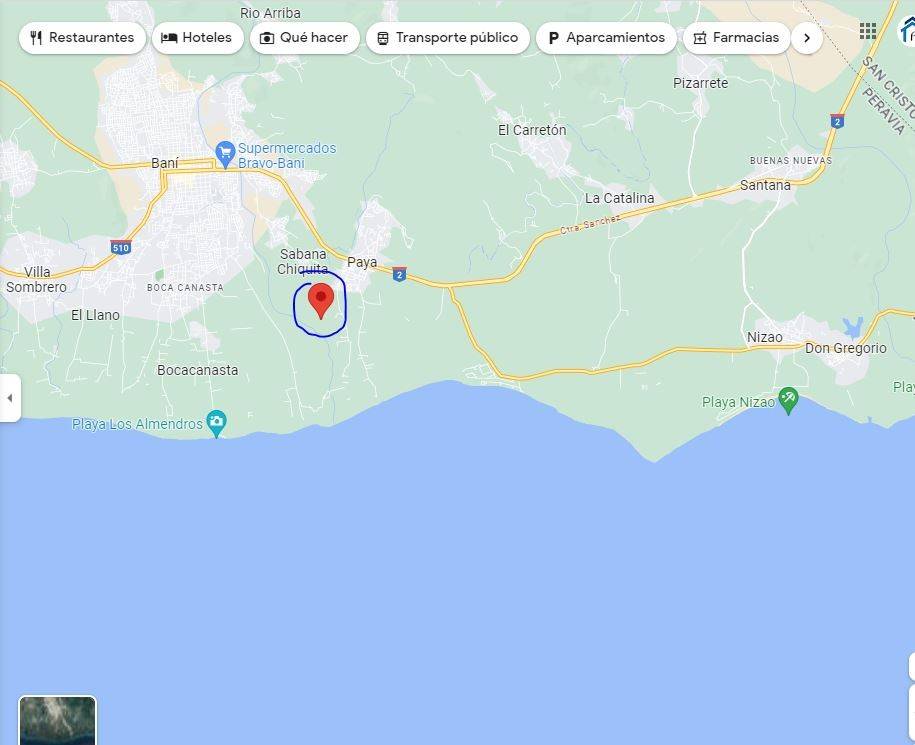Switch to satellite layer thumbnail
Screen dimensions: 915x745
[x=57, y=721]
